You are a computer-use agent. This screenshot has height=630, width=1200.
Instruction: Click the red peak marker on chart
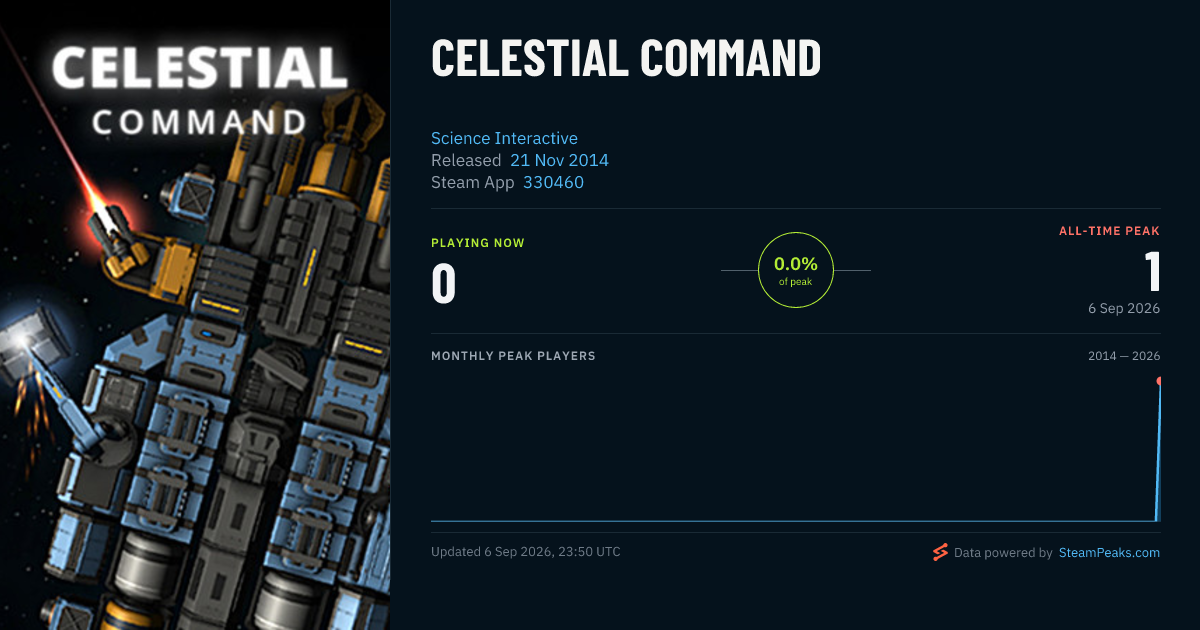[x=1159, y=381]
